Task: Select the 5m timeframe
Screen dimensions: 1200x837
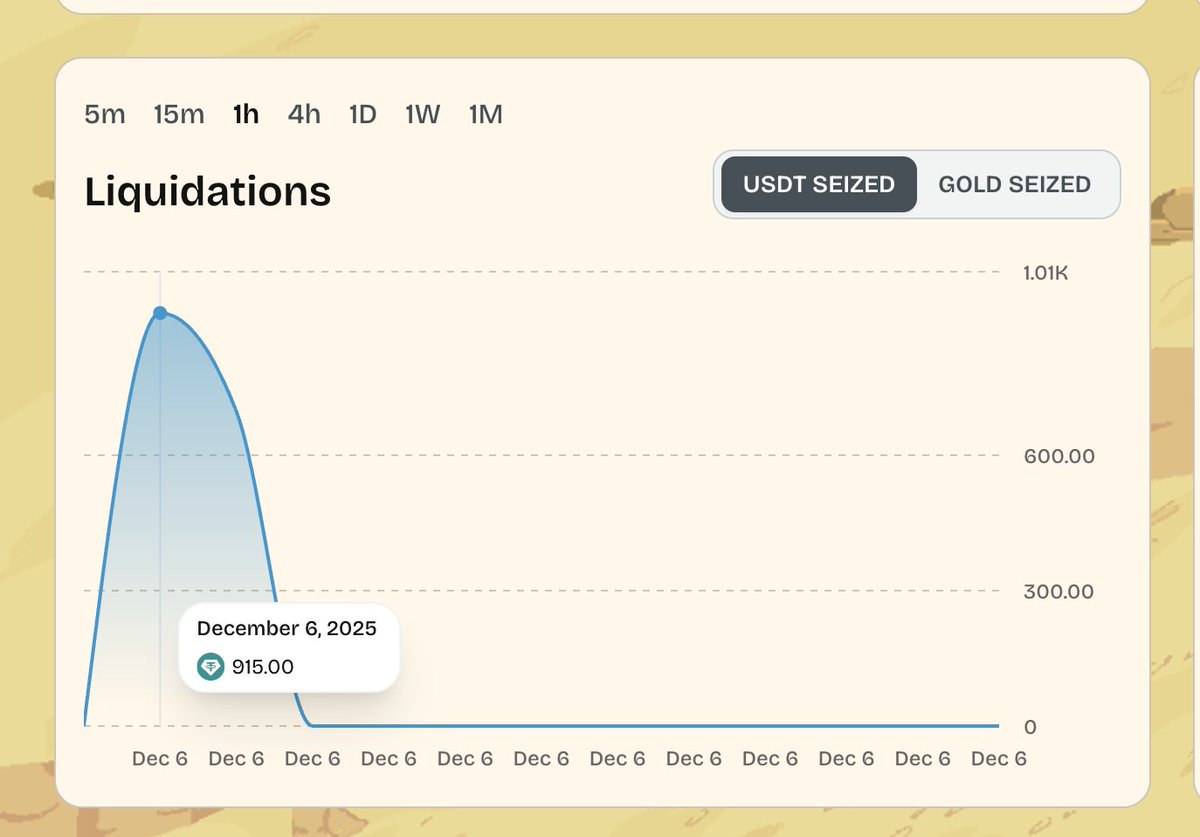Action: 105,115
